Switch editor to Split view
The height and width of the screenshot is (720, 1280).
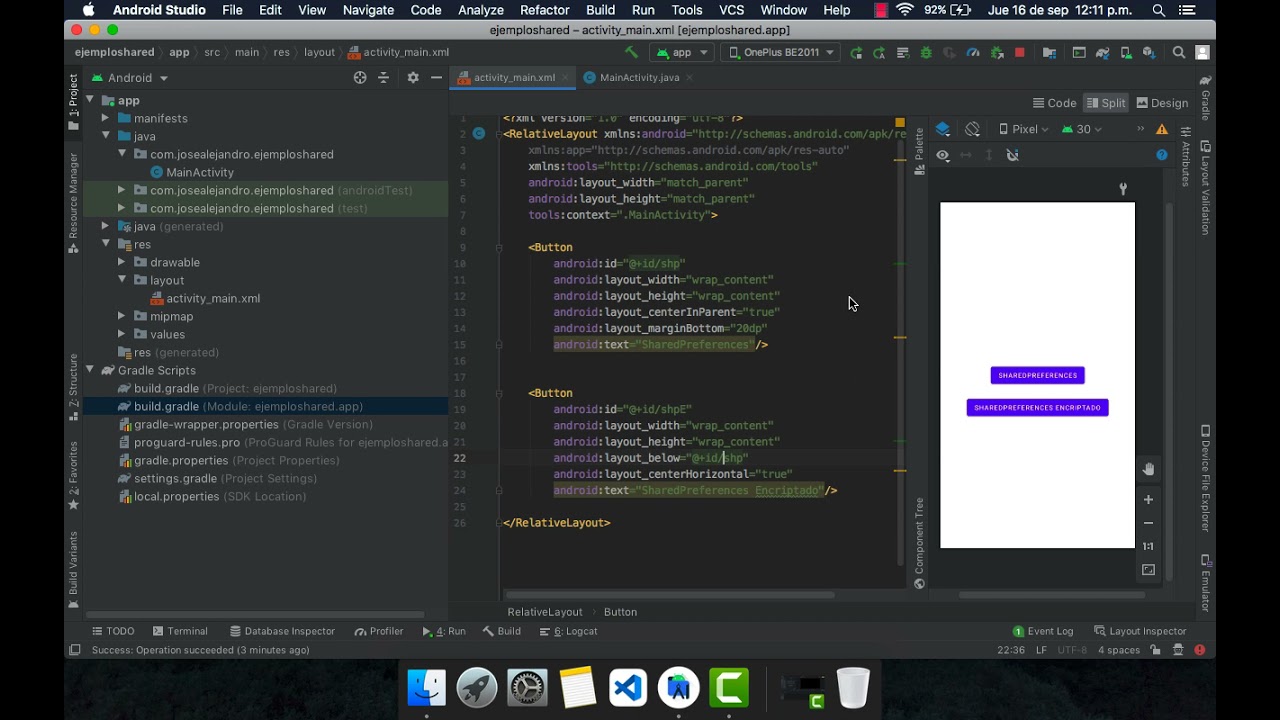coord(1105,103)
